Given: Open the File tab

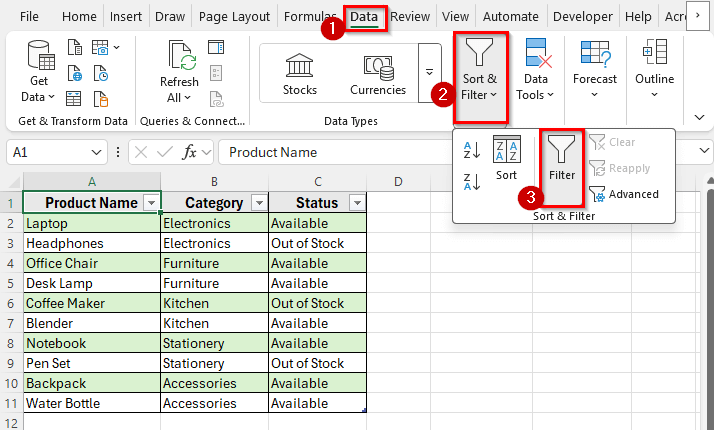Looking at the screenshot, I should [x=29, y=17].
